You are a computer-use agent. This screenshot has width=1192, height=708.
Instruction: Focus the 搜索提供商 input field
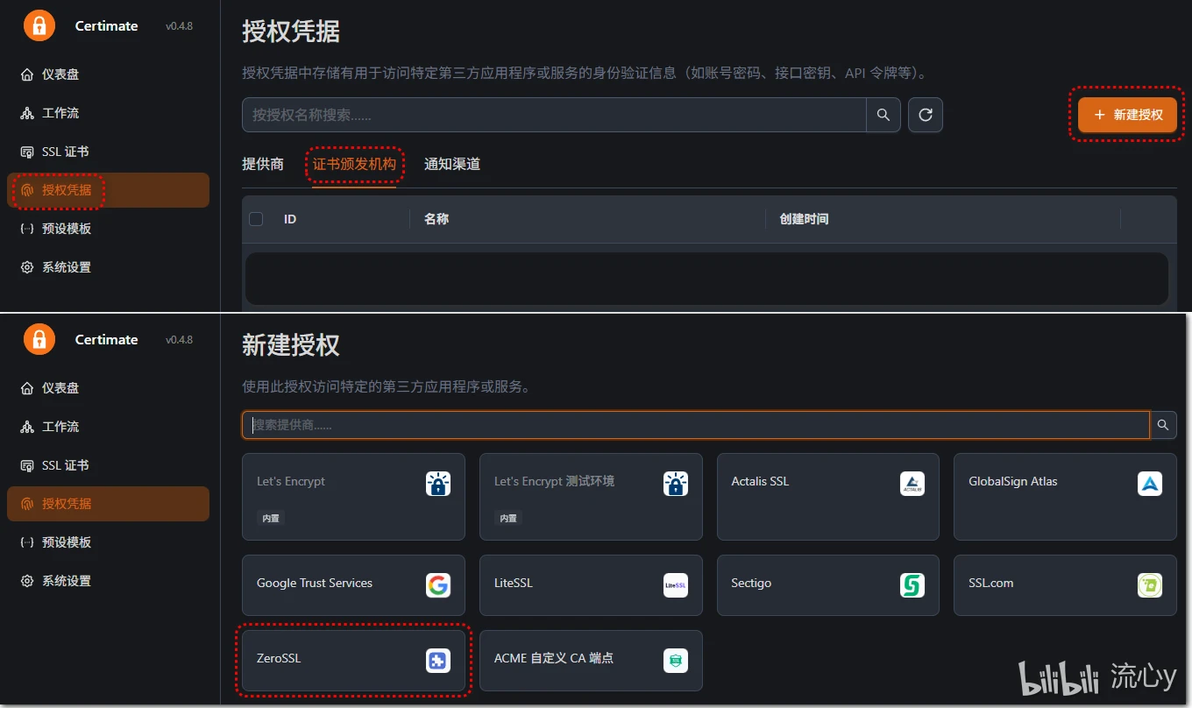click(x=696, y=425)
